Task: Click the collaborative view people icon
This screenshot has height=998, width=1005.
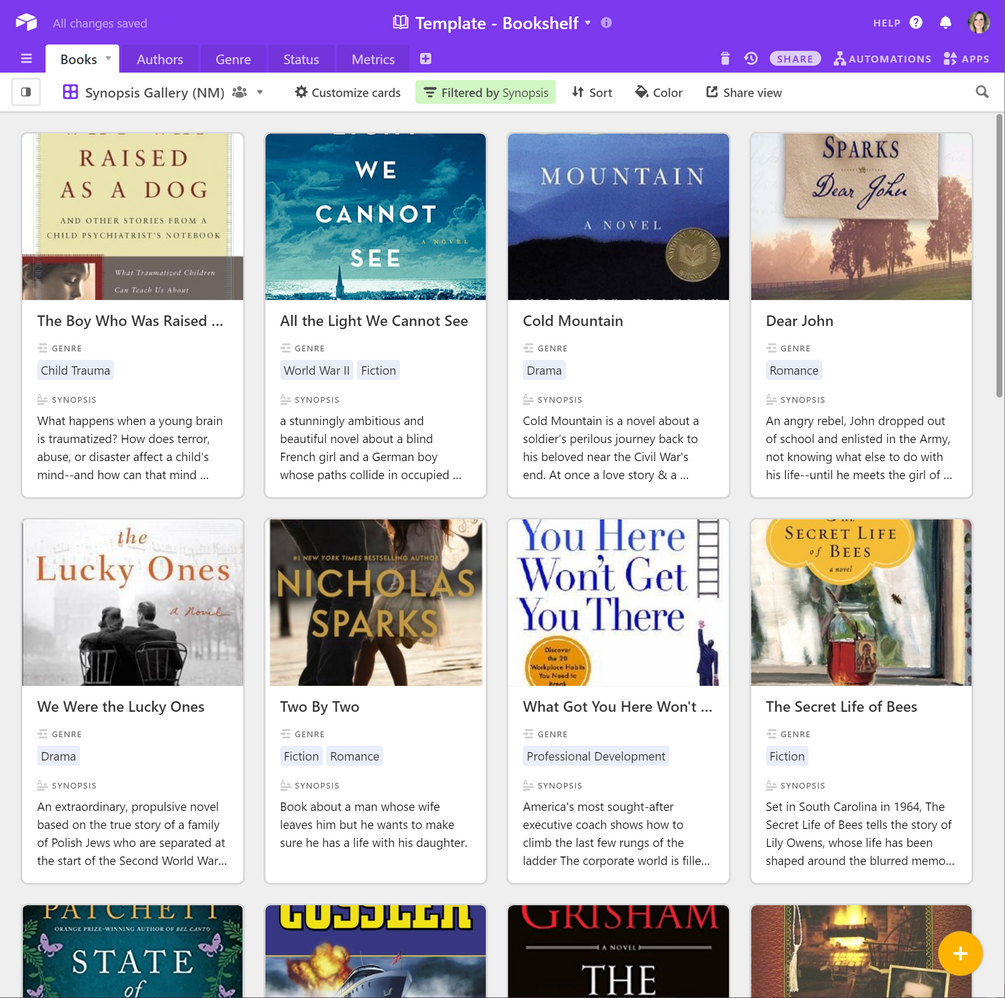Action: tap(240, 92)
